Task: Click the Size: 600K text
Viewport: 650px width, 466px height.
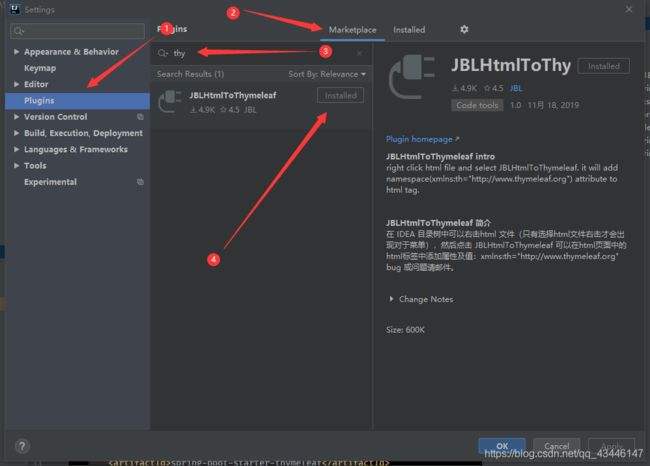Action: click(x=405, y=330)
